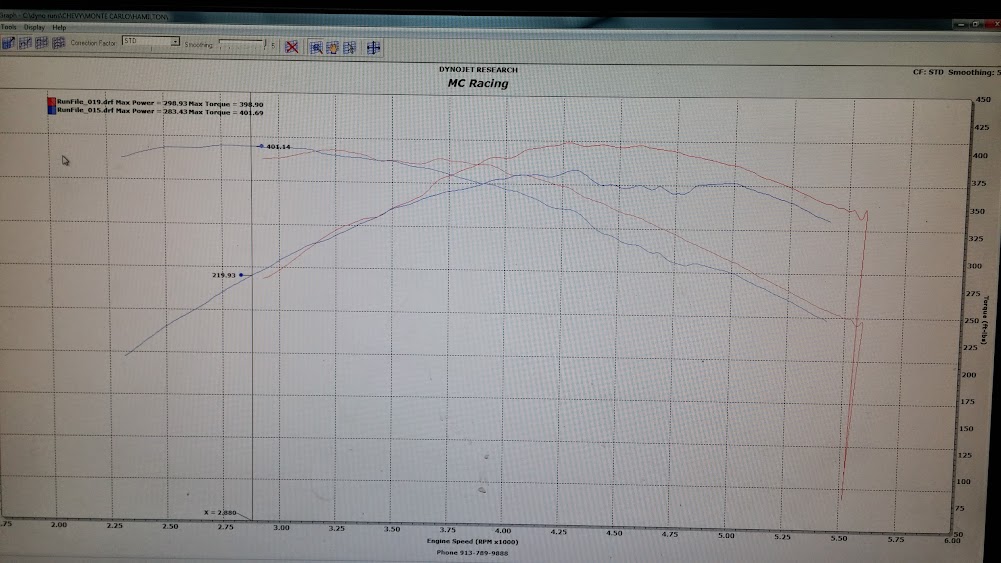Click the DYNOJET RESEARCH header text
Viewport: 1001px width, 563px height.
[478, 70]
